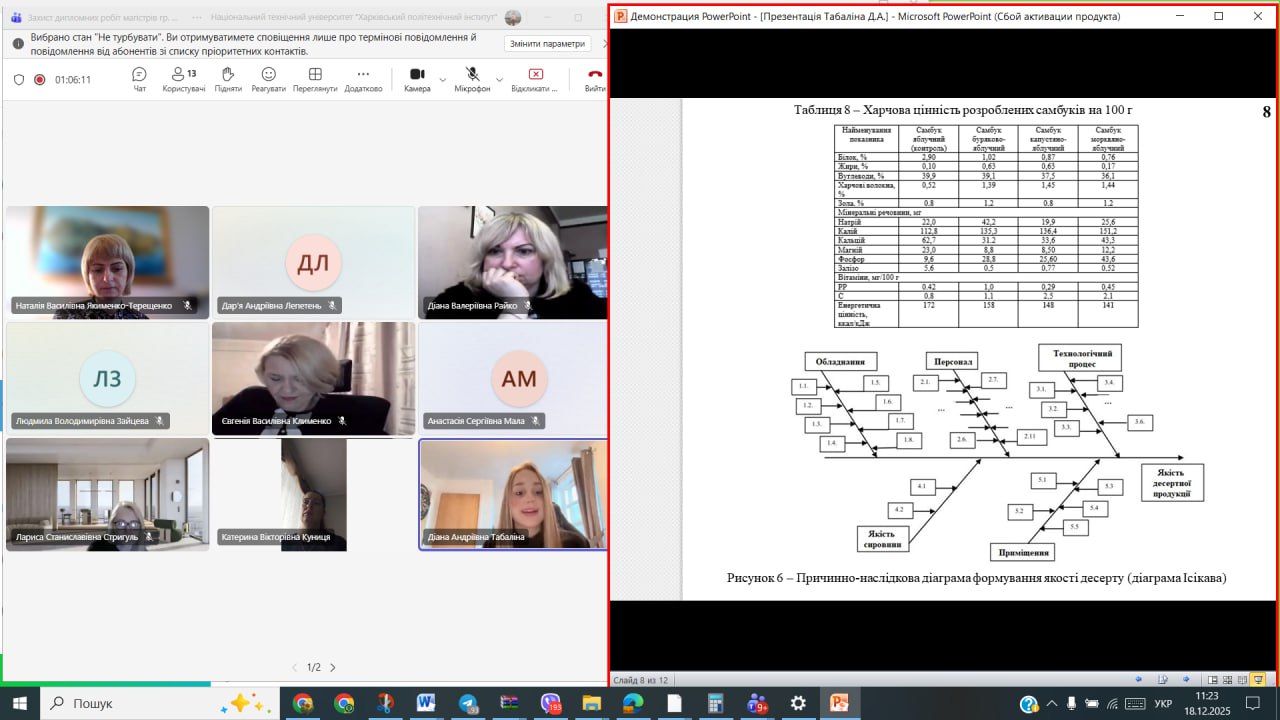Expand microphone options dropdown arrow
The image size is (1280, 720).
[499, 79]
